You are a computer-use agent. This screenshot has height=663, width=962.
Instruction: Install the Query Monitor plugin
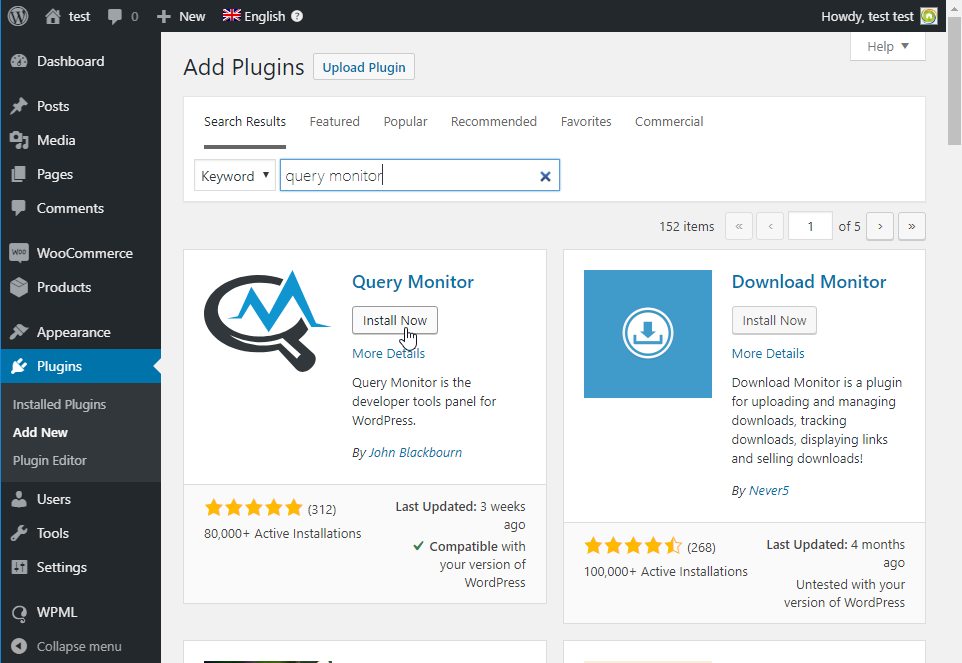tap(394, 320)
